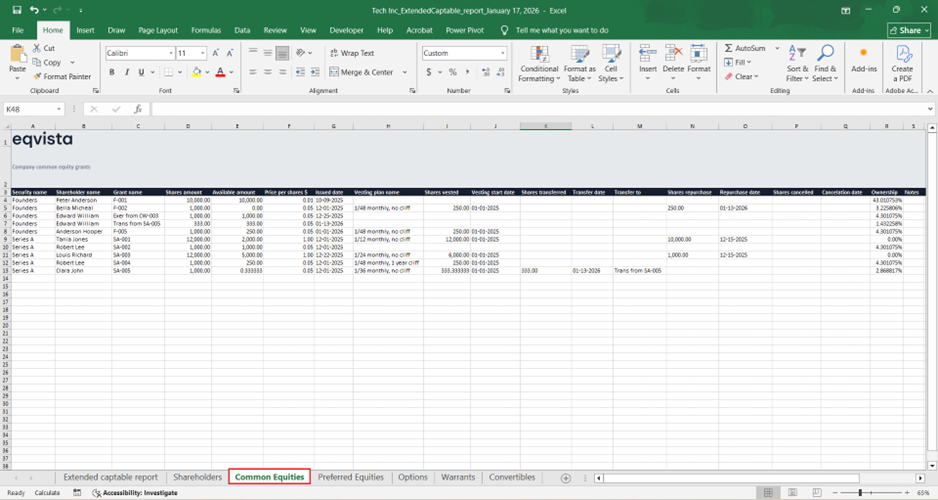Click the Share button
938x500 pixels.
(x=908, y=31)
